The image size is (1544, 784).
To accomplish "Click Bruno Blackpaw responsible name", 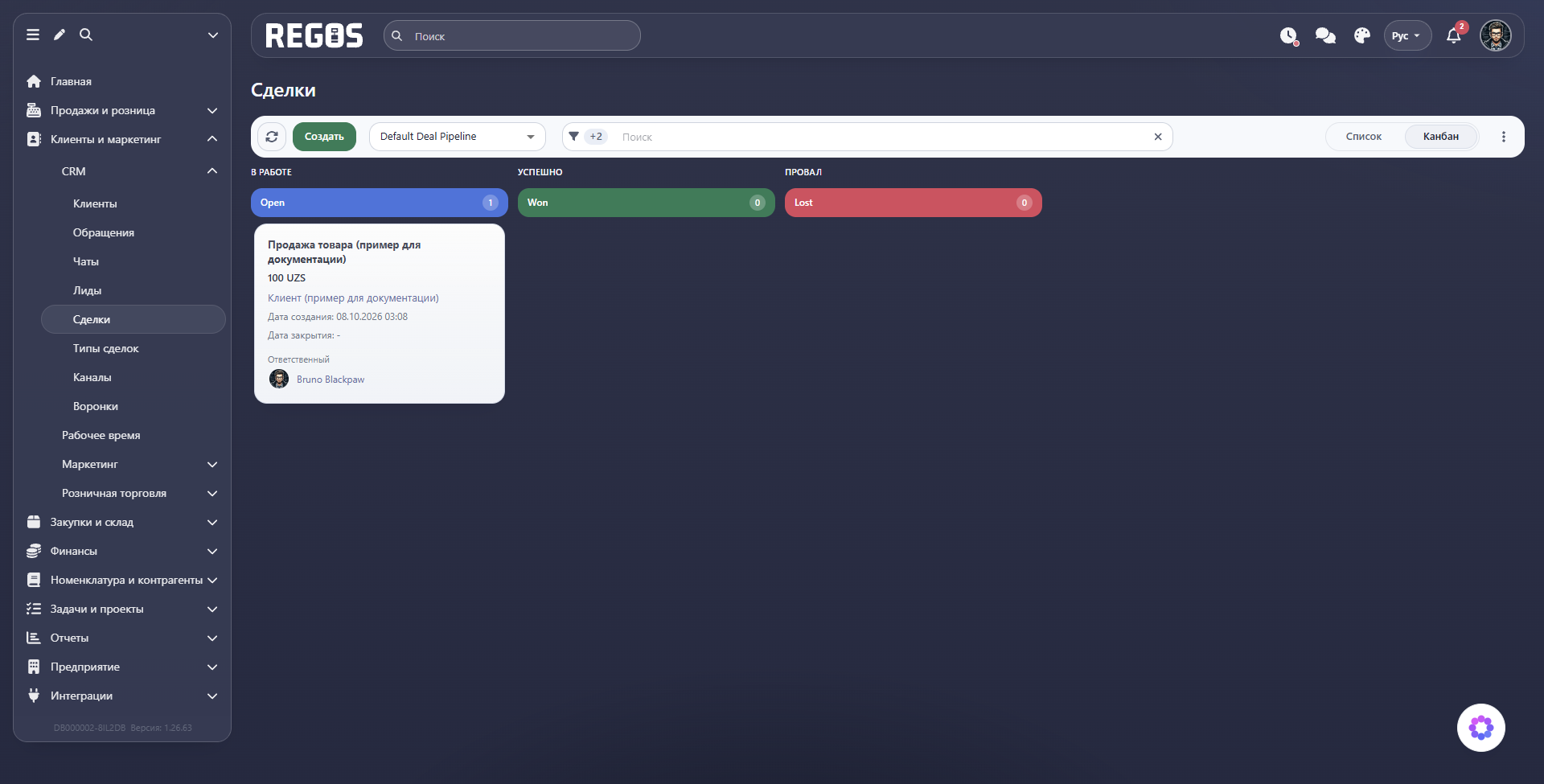I will [331, 380].
